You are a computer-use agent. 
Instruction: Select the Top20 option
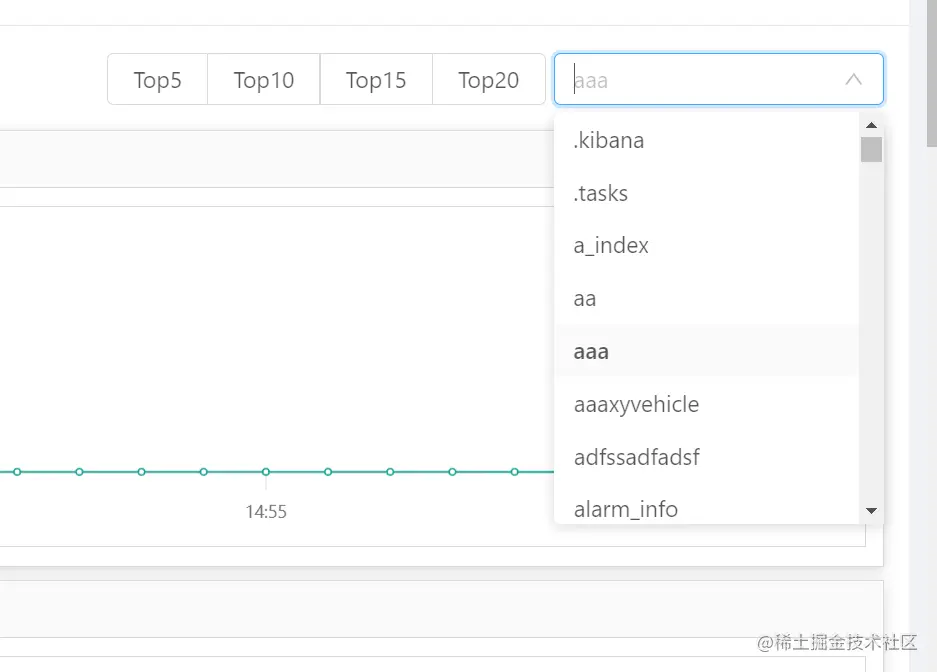pyautogui.click(x=489, y=80)
